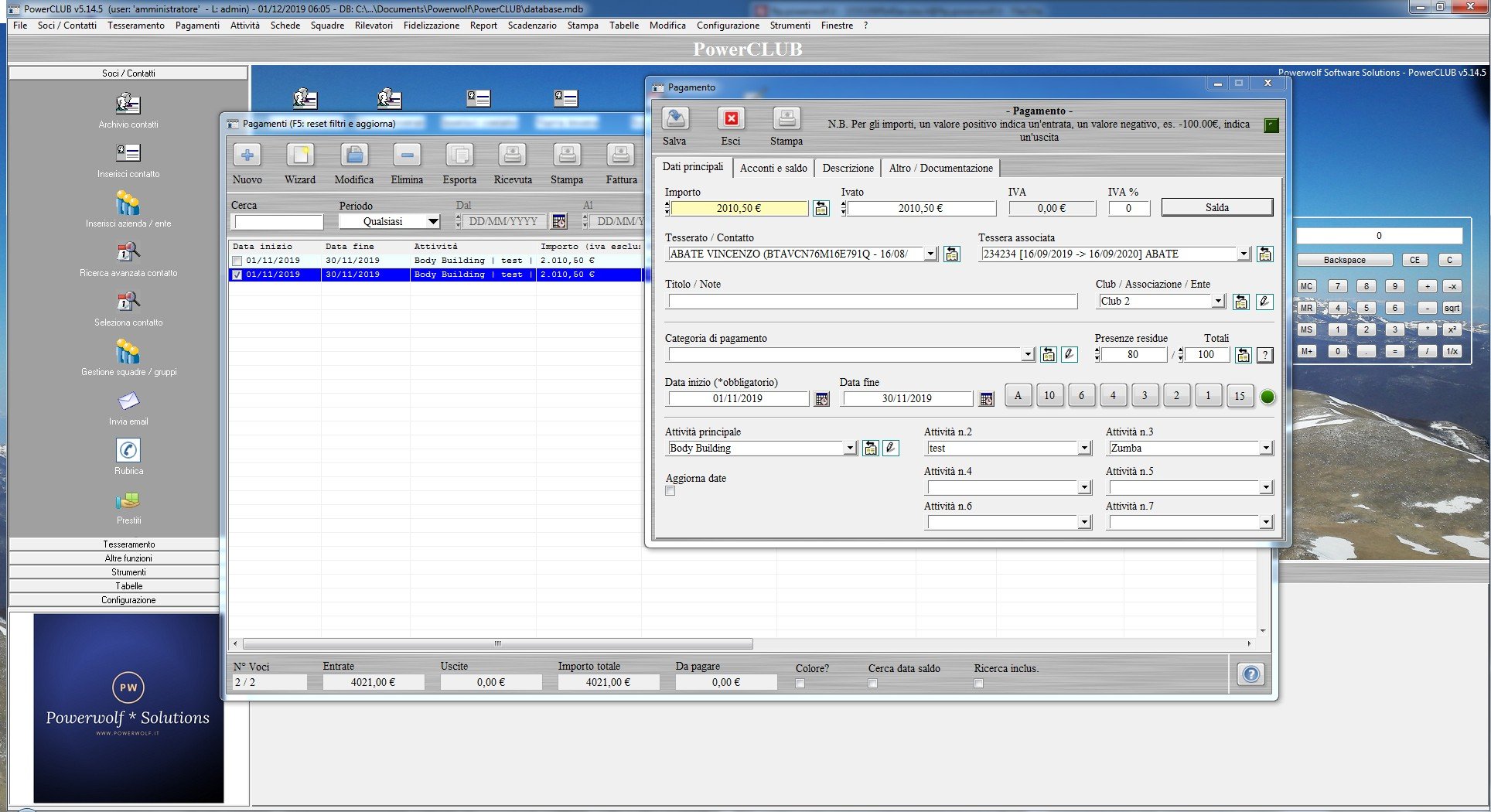The image size is (1491, 812).
Task: Open Tesseramento menu in menu bar
Action: (136, 26)
